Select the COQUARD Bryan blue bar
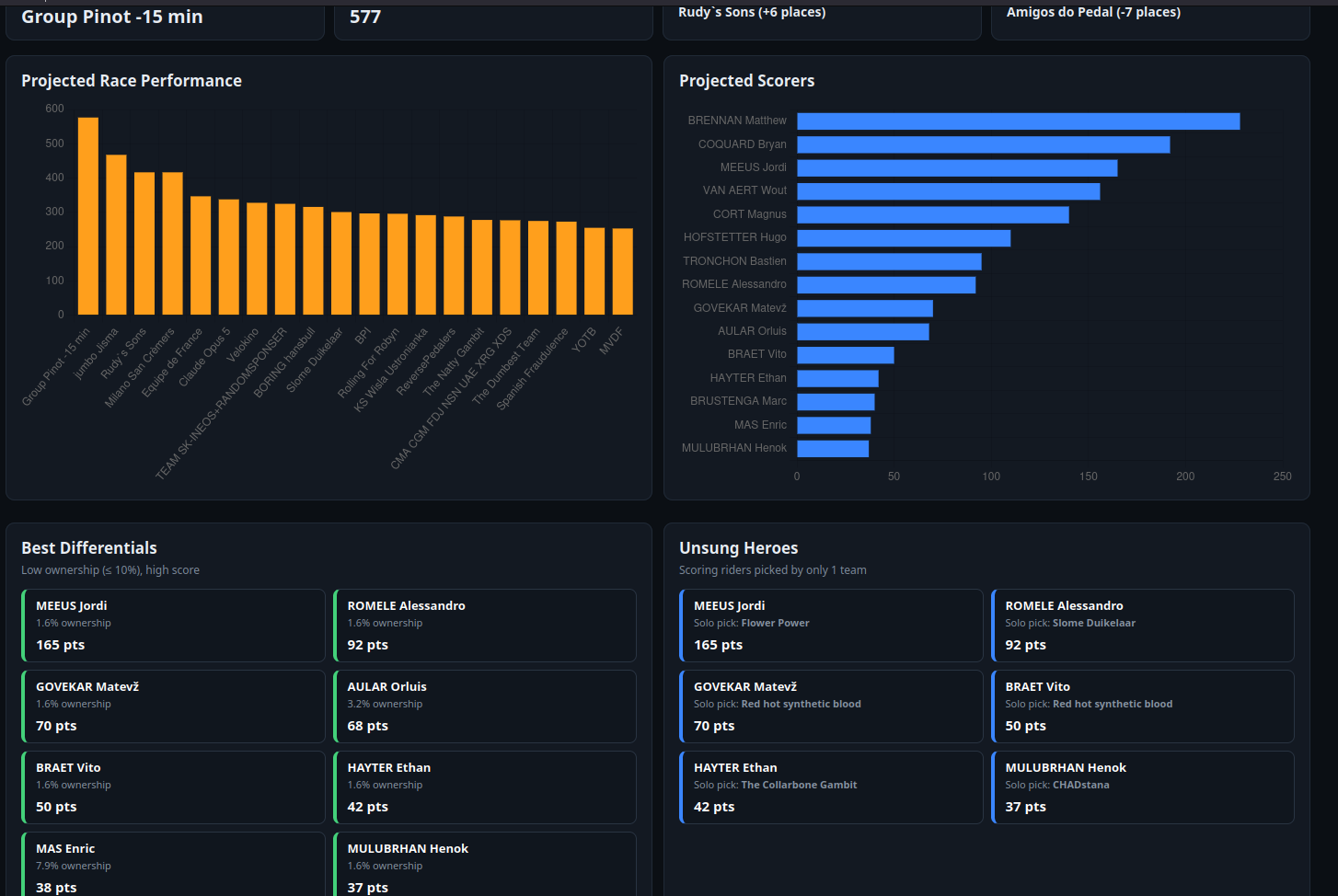Image resolution: width=1338 pixels, height=896 pixels. [x=984, y=144]
